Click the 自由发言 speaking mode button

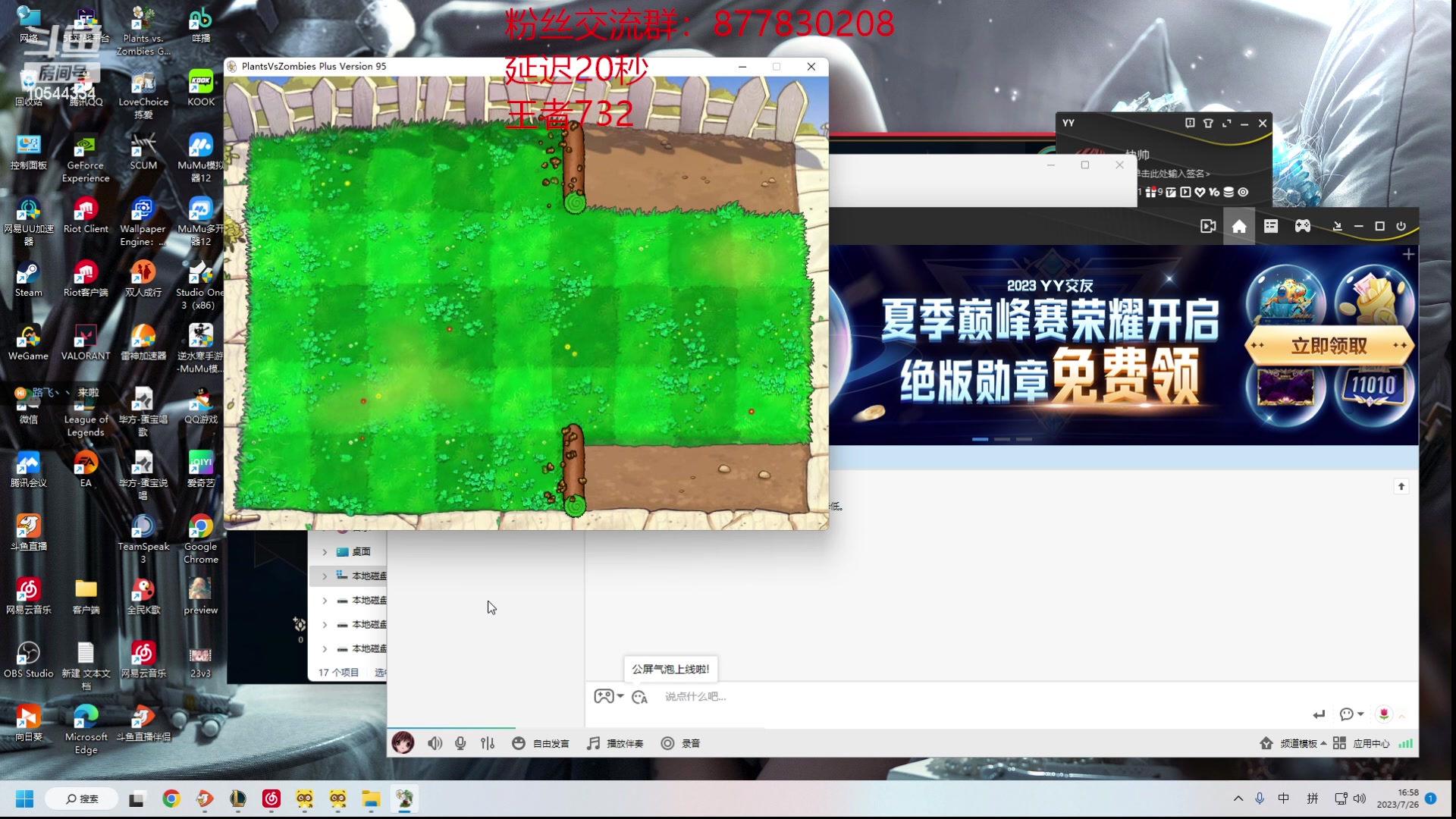pyautogui.click(x=541, y=744)
